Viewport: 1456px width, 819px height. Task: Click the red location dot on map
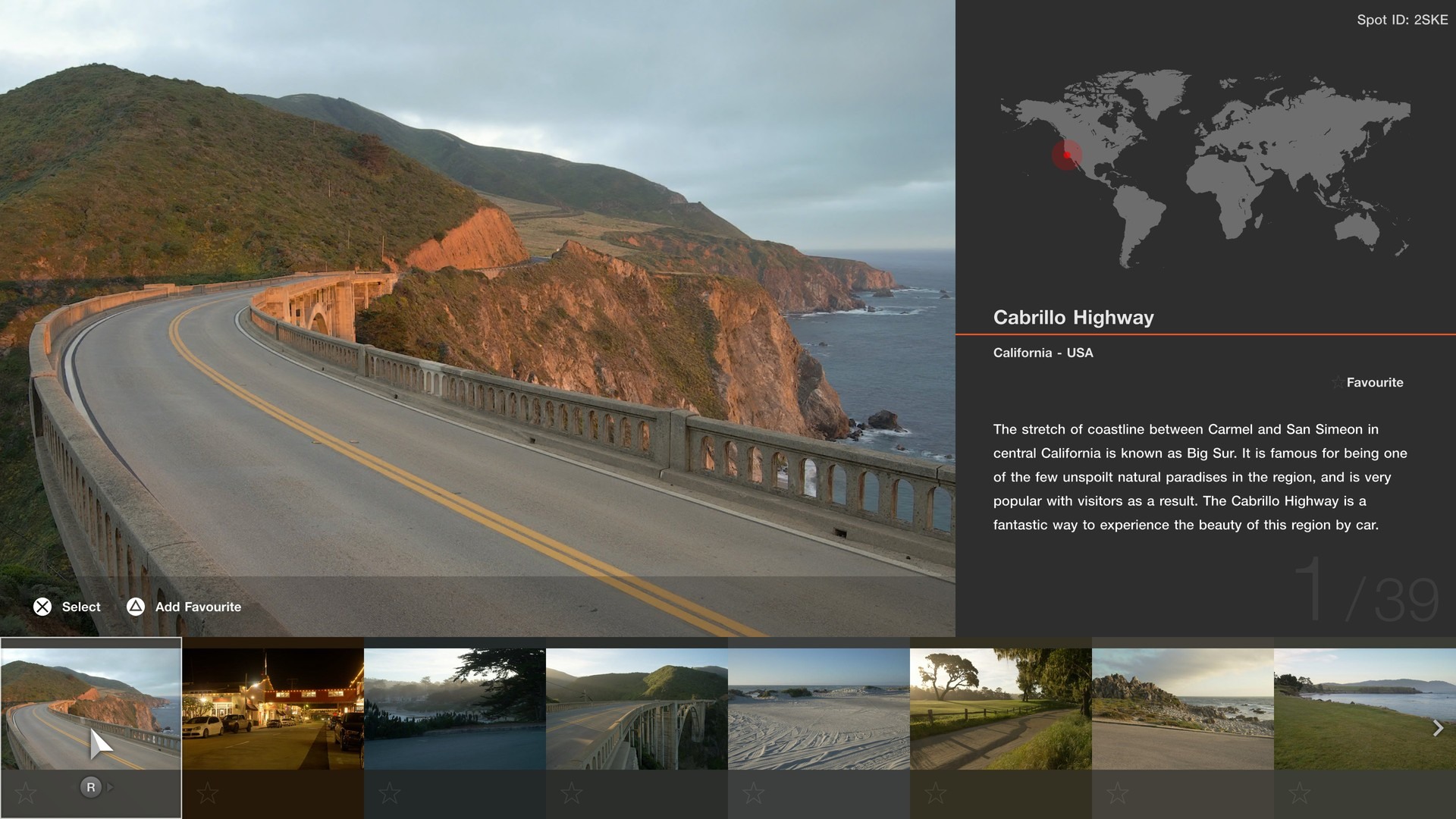point(1067,155)
